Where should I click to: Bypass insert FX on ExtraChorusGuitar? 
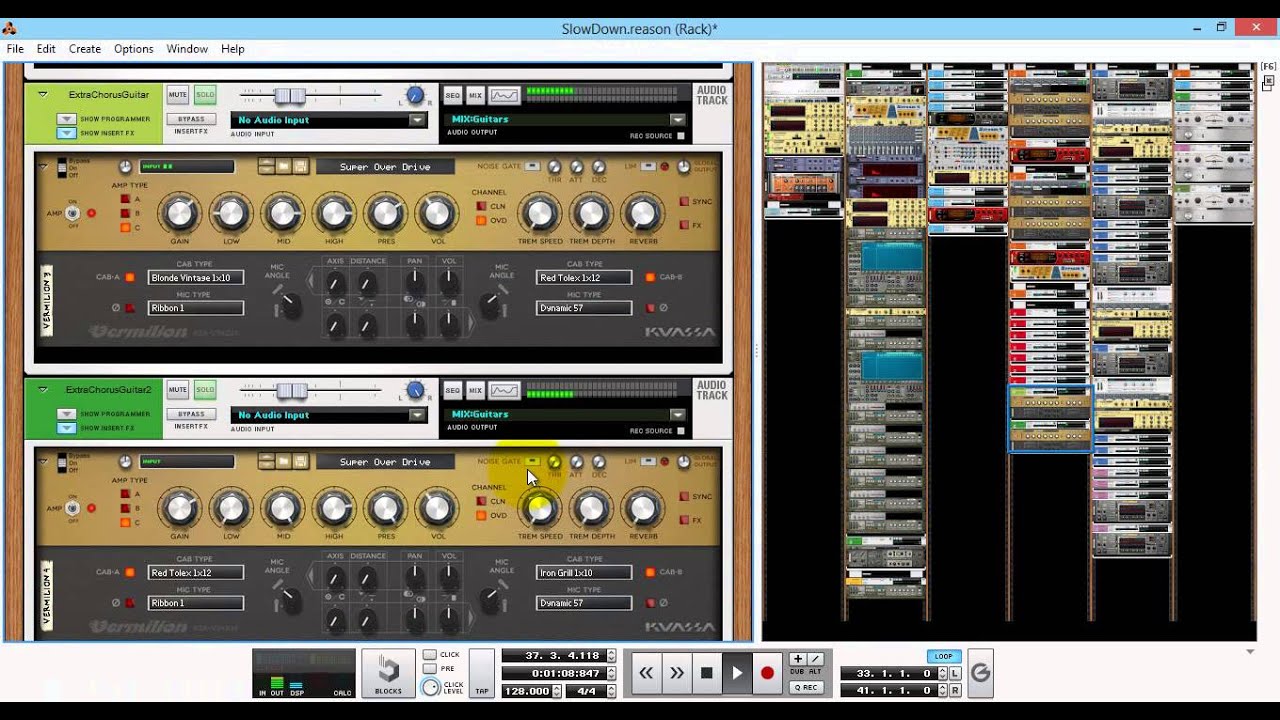click(191, 118)
